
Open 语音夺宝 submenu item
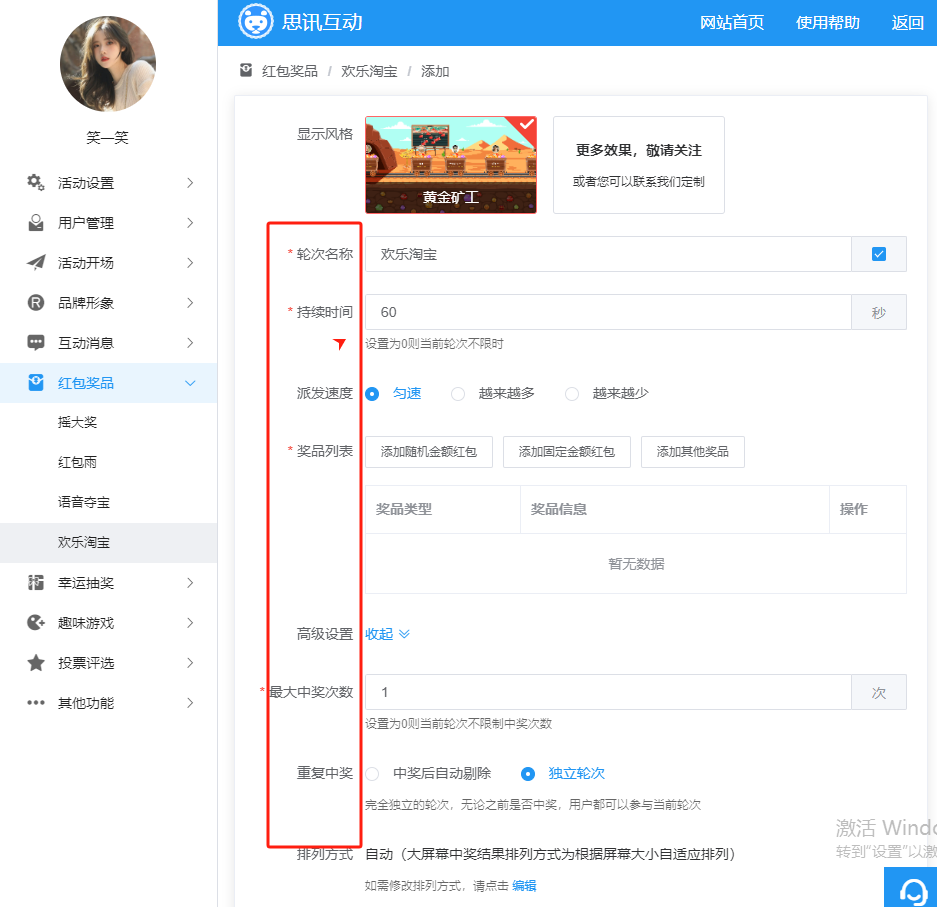click(108, 502)
